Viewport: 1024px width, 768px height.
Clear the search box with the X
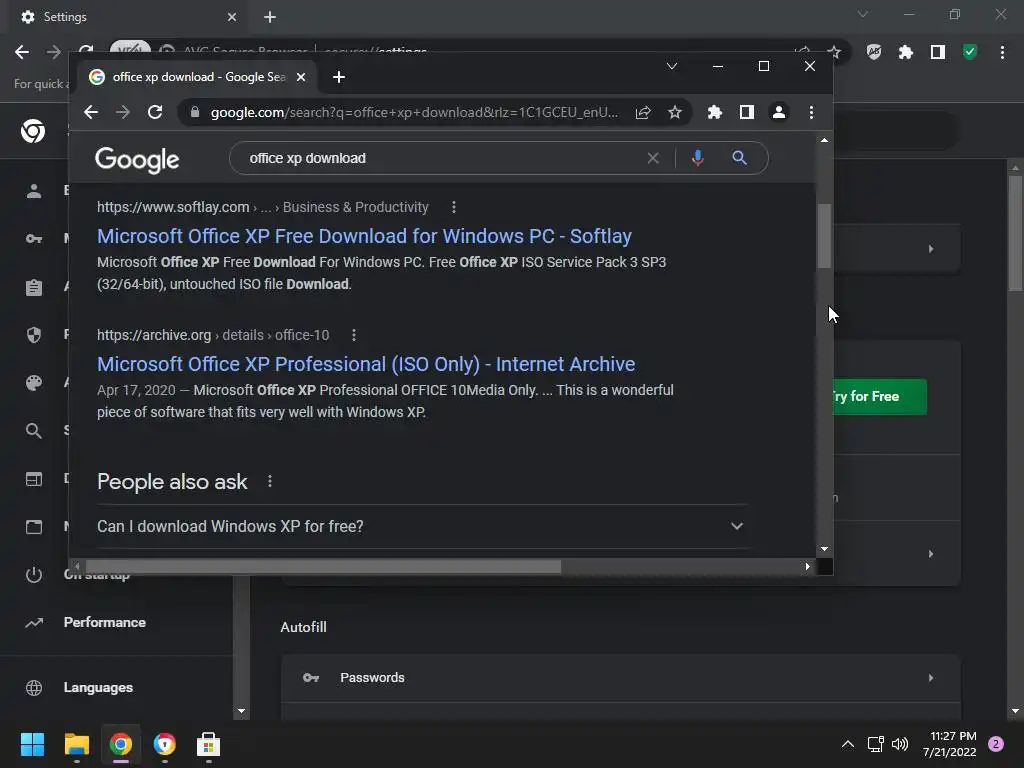pyautogui.click(x=653, y=158)
